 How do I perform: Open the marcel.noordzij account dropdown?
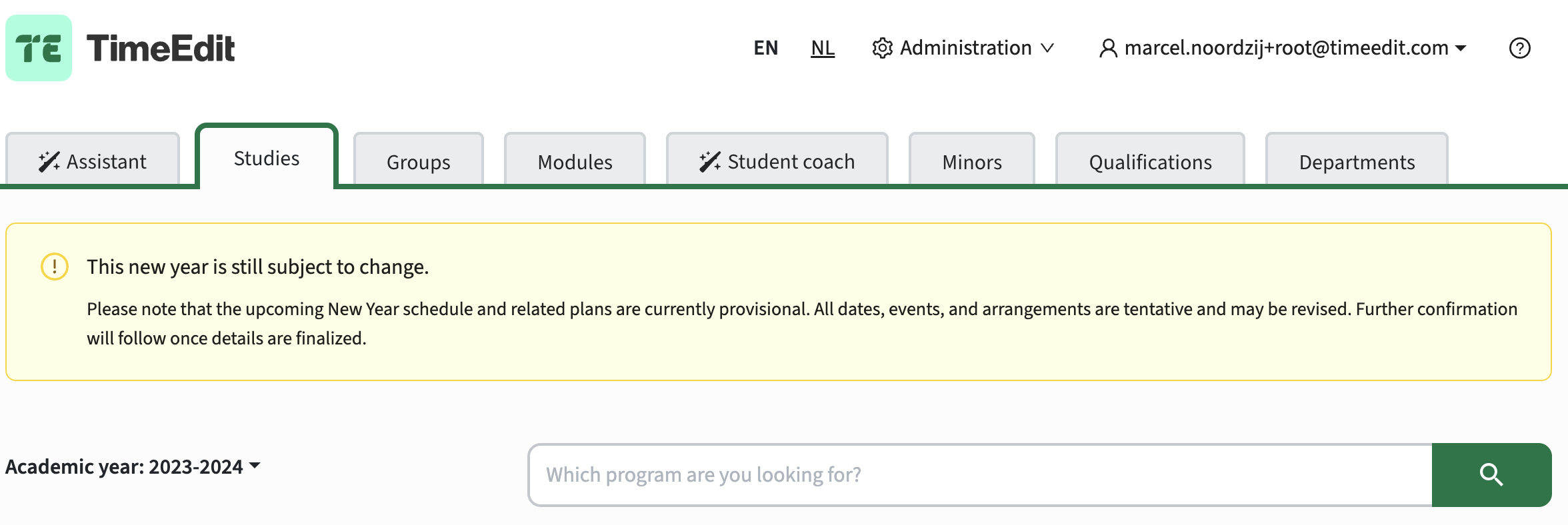tap(1283, 48)
